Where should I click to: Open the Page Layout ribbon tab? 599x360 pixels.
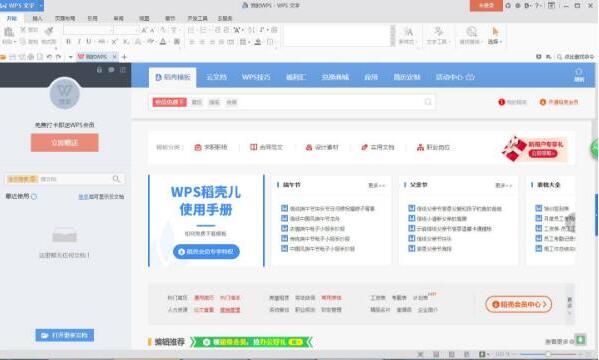[x=65, y=18]
